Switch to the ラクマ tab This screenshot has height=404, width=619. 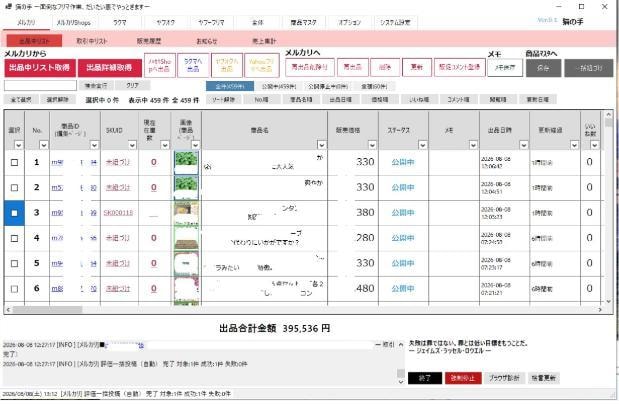120,23
